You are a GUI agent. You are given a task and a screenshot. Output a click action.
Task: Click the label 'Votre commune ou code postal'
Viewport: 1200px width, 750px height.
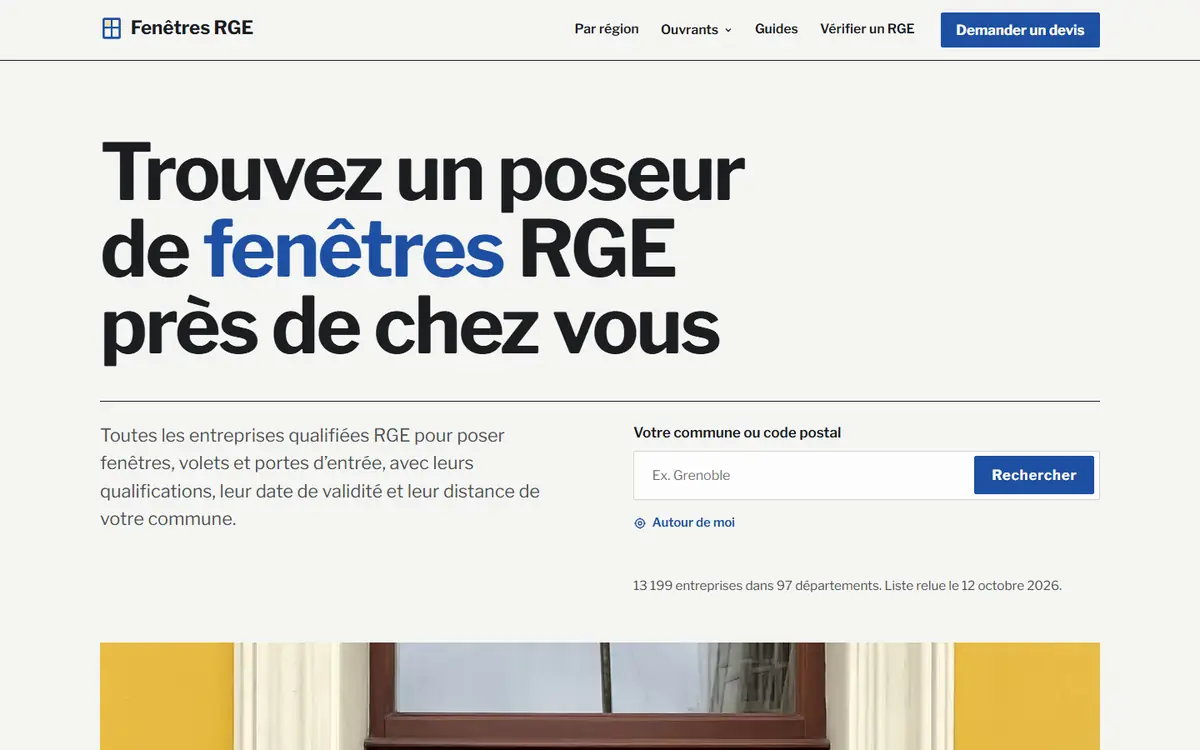(737, 433)
